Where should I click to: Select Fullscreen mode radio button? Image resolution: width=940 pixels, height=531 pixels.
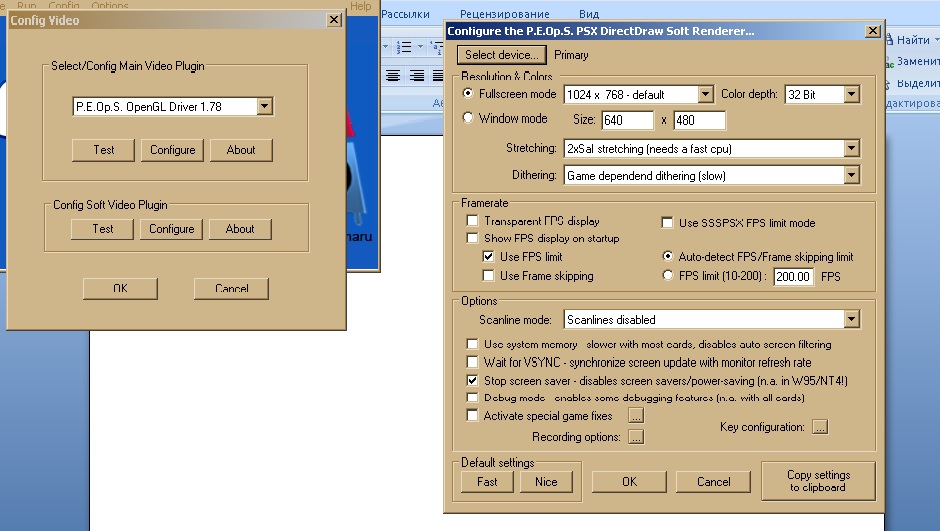point(468,93)
